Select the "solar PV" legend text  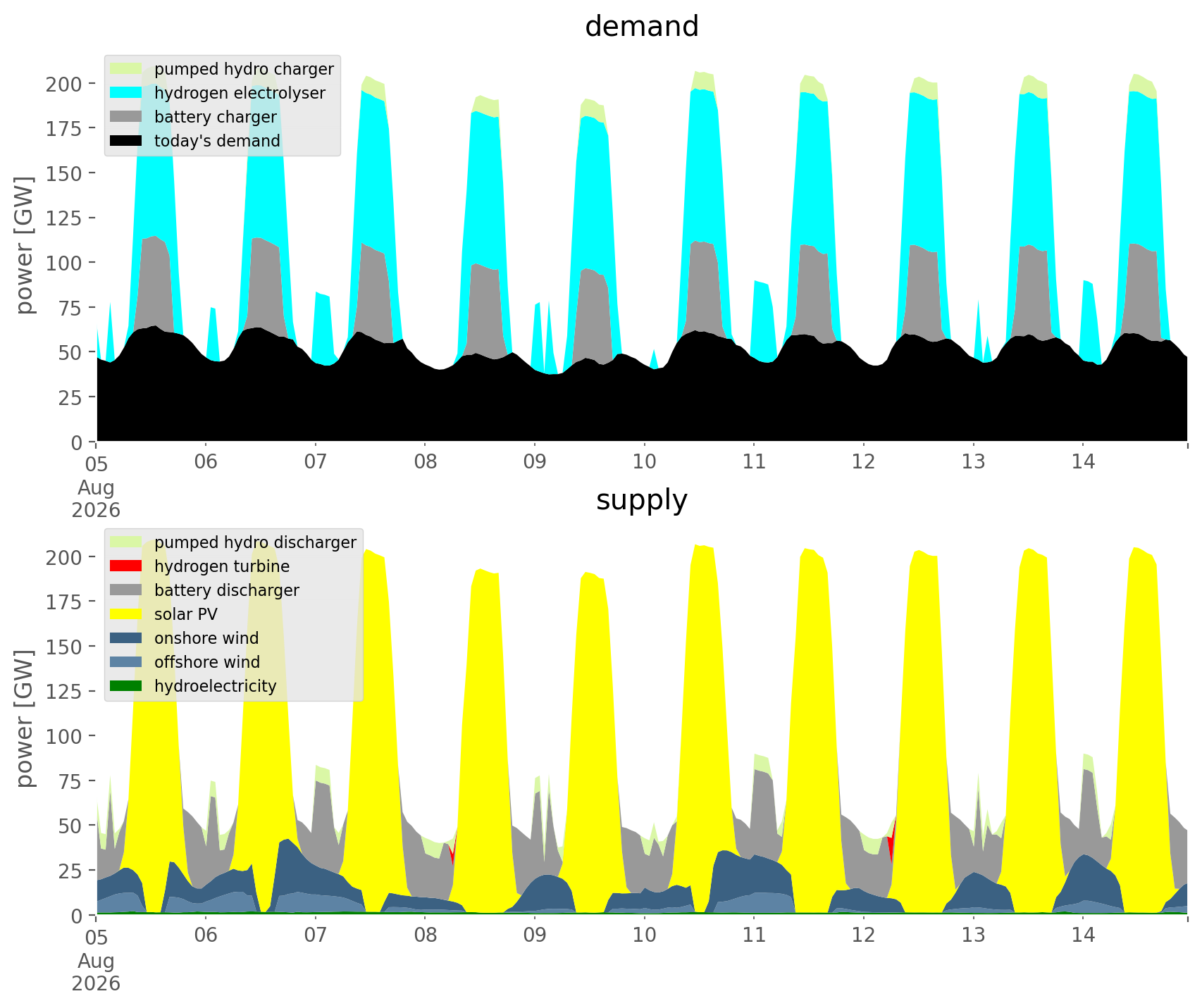pos(186,614)
